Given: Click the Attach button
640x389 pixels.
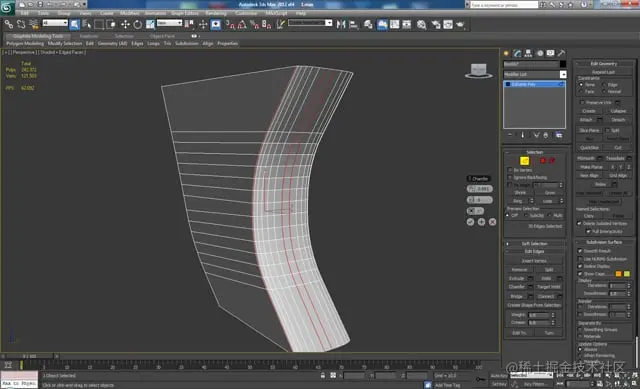Looking at the screenshot, I should coord(586,120).
